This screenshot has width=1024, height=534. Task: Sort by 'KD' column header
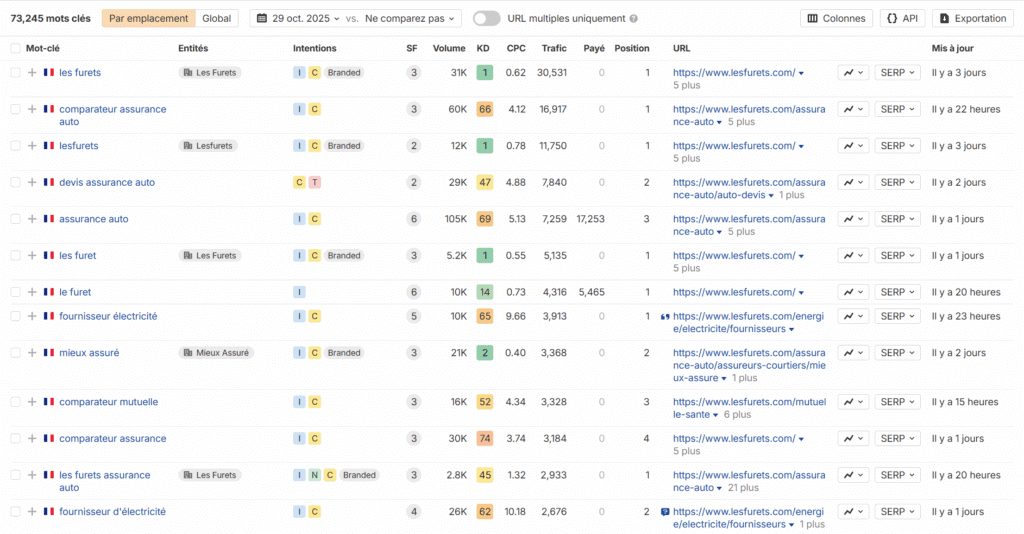tap(483, 48)
